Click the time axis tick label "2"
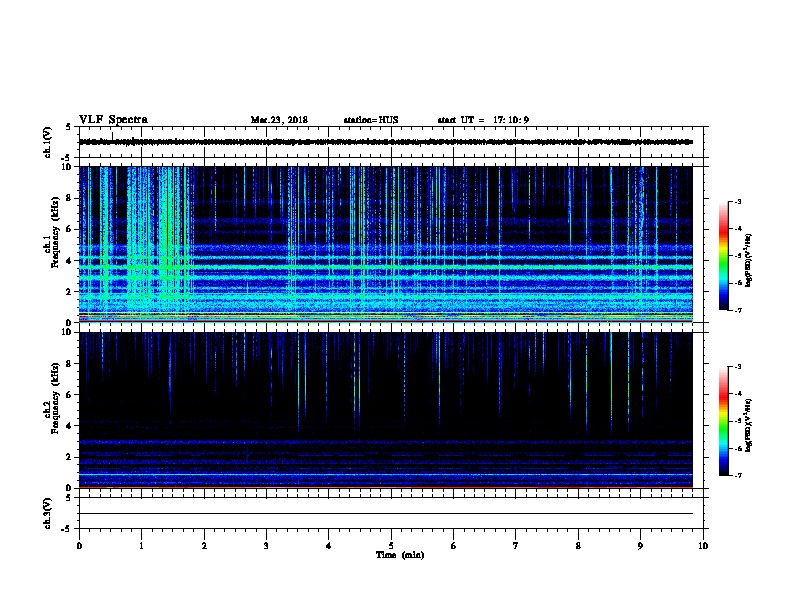 204,546
